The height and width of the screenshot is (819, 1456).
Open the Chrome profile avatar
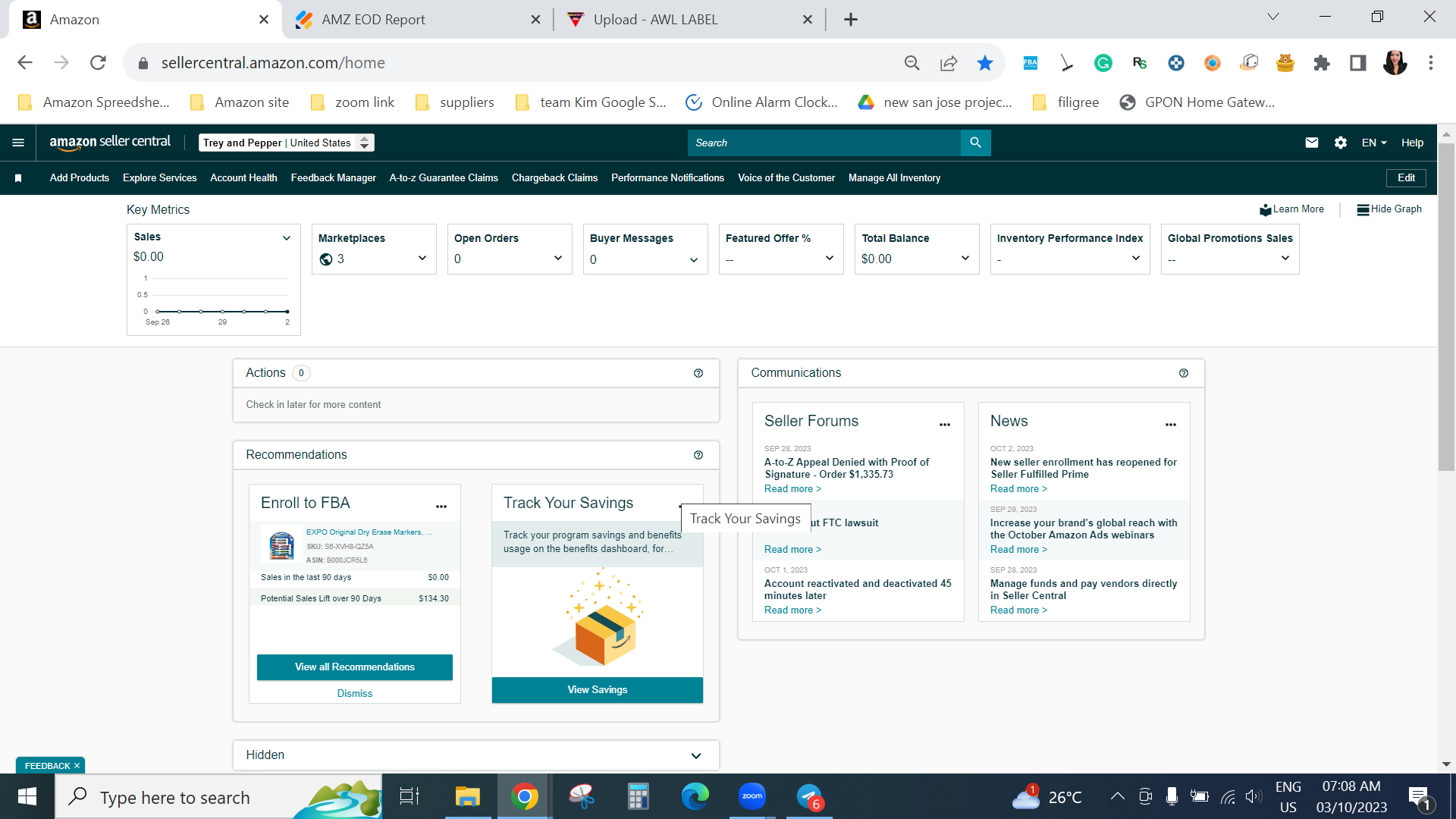pos(1395,63)
